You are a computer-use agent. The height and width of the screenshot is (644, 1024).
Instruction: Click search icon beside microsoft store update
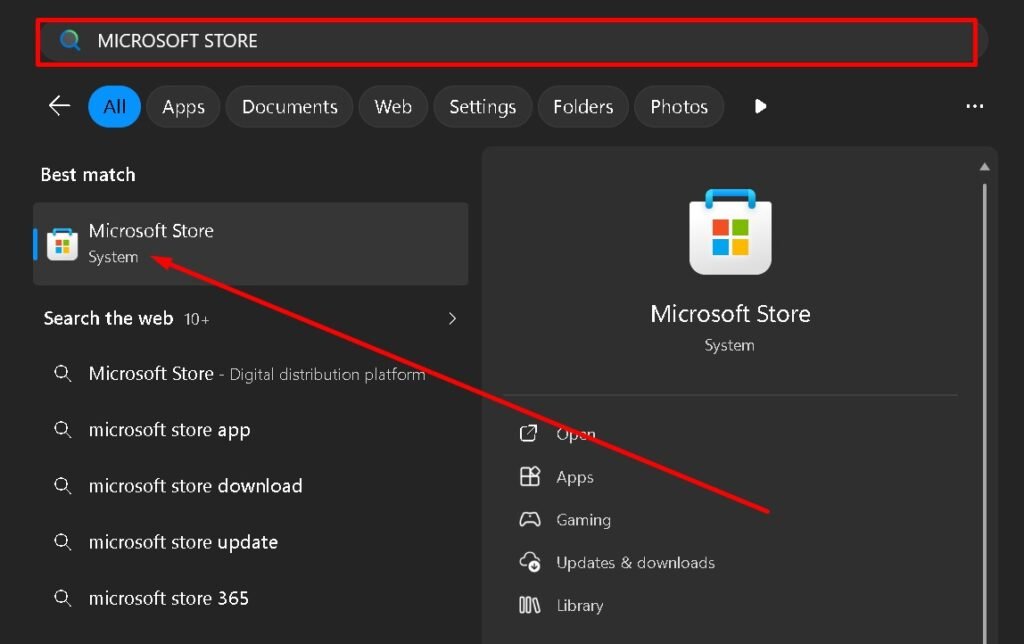click(x=63, y=542)
